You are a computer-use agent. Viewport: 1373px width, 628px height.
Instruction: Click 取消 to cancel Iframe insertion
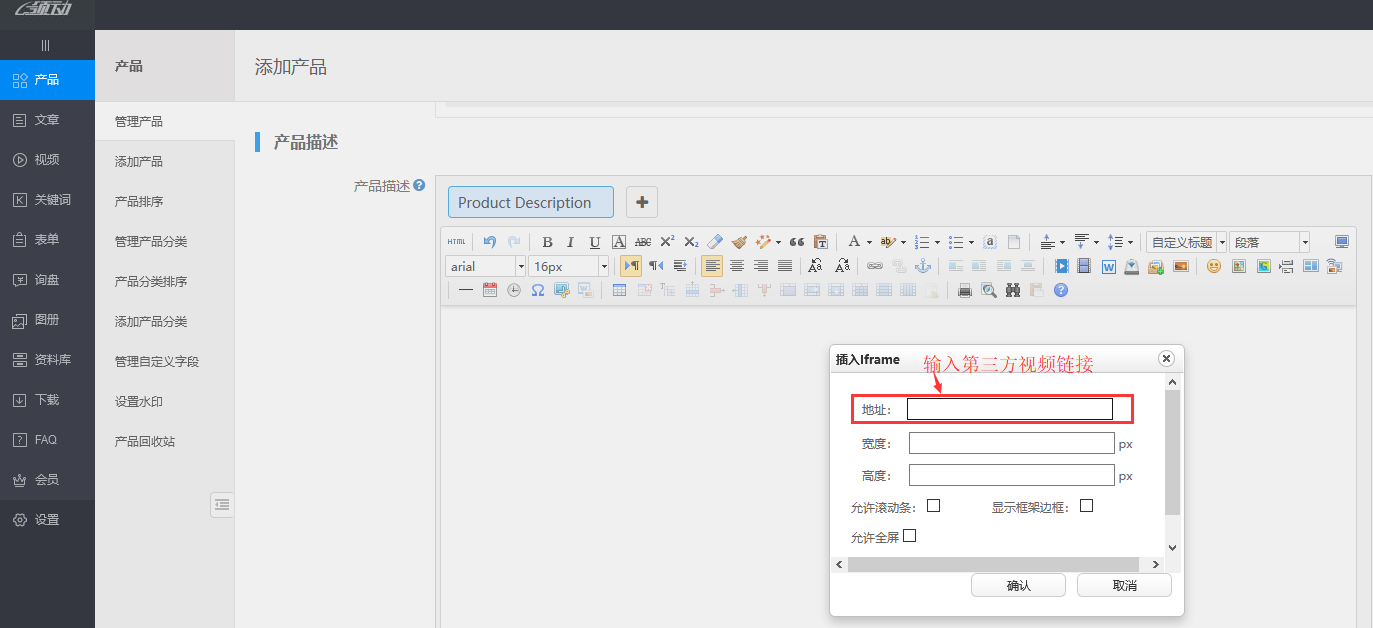pyautogui.click(x=1124, y=585)
